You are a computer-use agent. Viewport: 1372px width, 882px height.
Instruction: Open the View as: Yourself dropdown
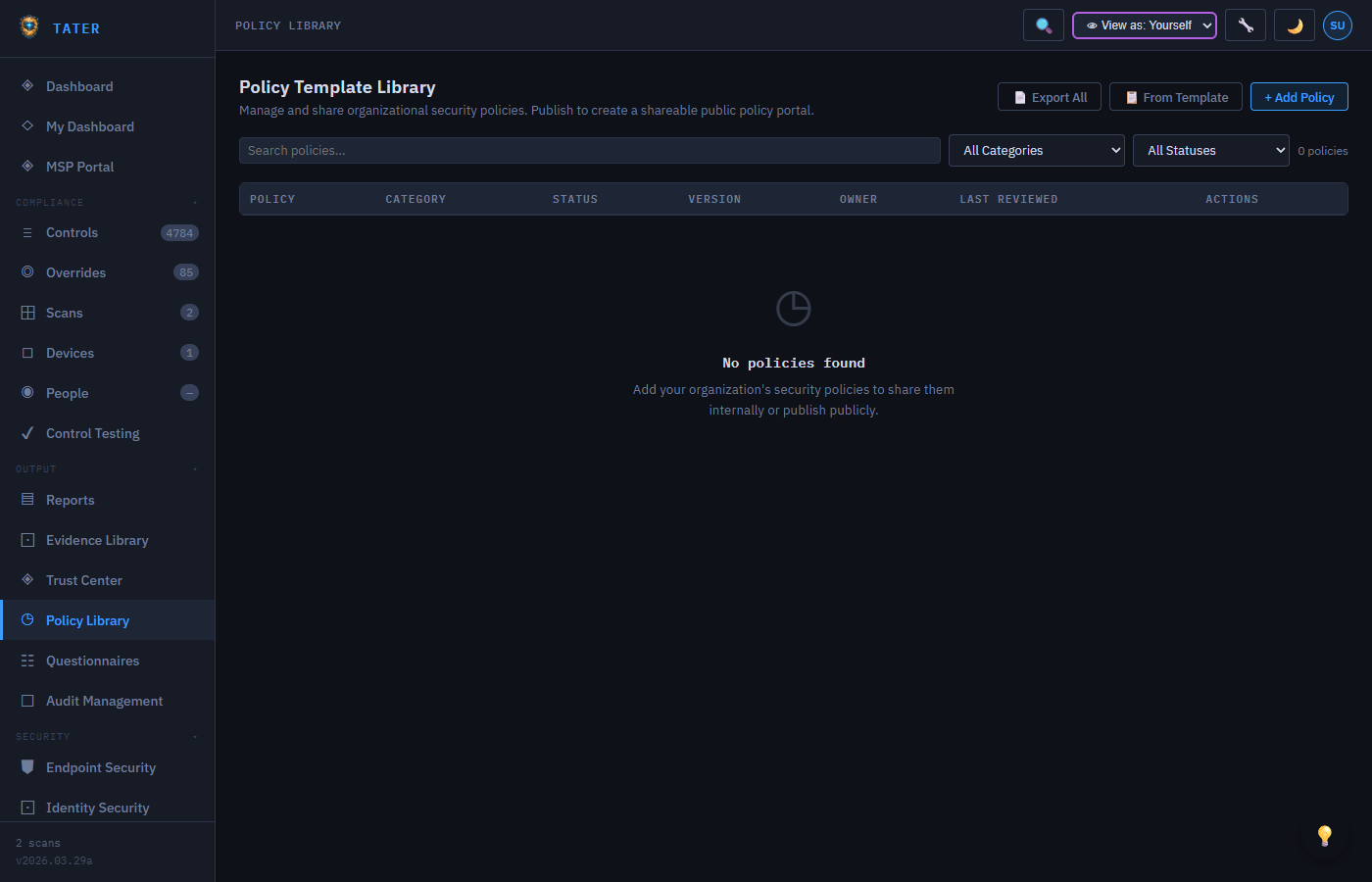(1145, 25)
